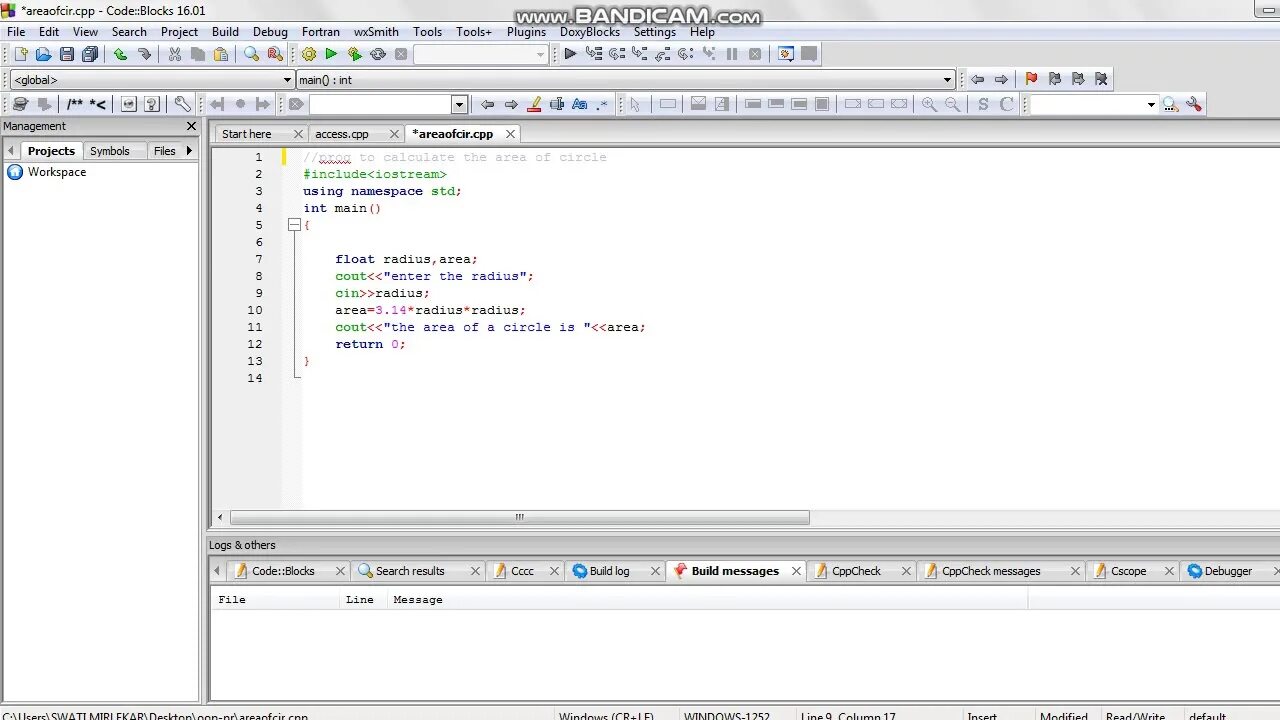Click the green Run arrow icon

coord(331,54)
